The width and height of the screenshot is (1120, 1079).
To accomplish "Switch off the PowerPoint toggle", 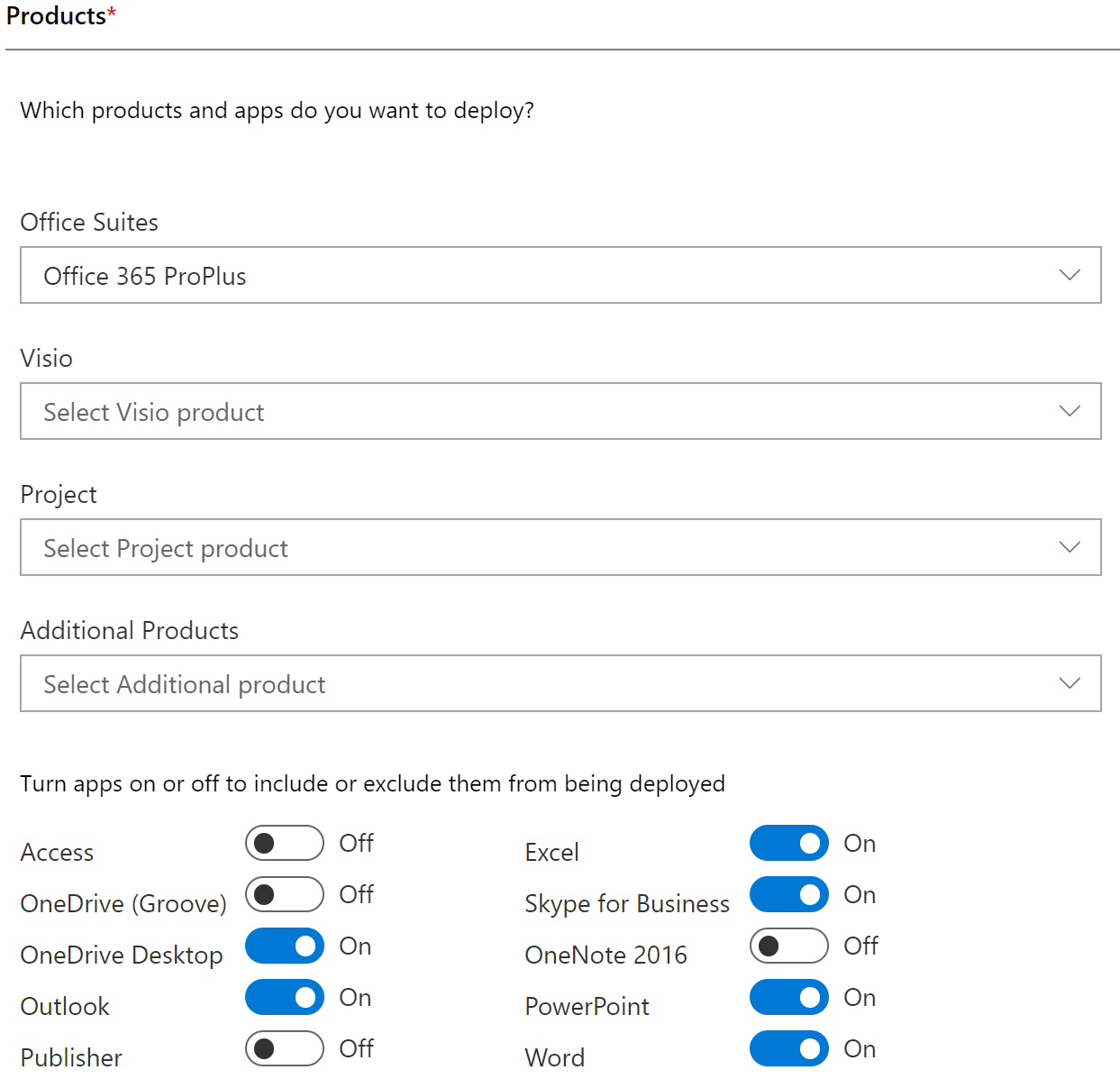I will pos(789,997).
